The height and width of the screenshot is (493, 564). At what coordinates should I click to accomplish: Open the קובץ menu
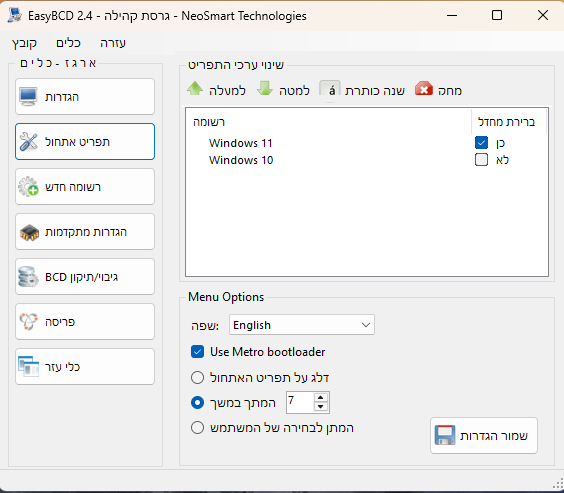[x=24, y=43]
